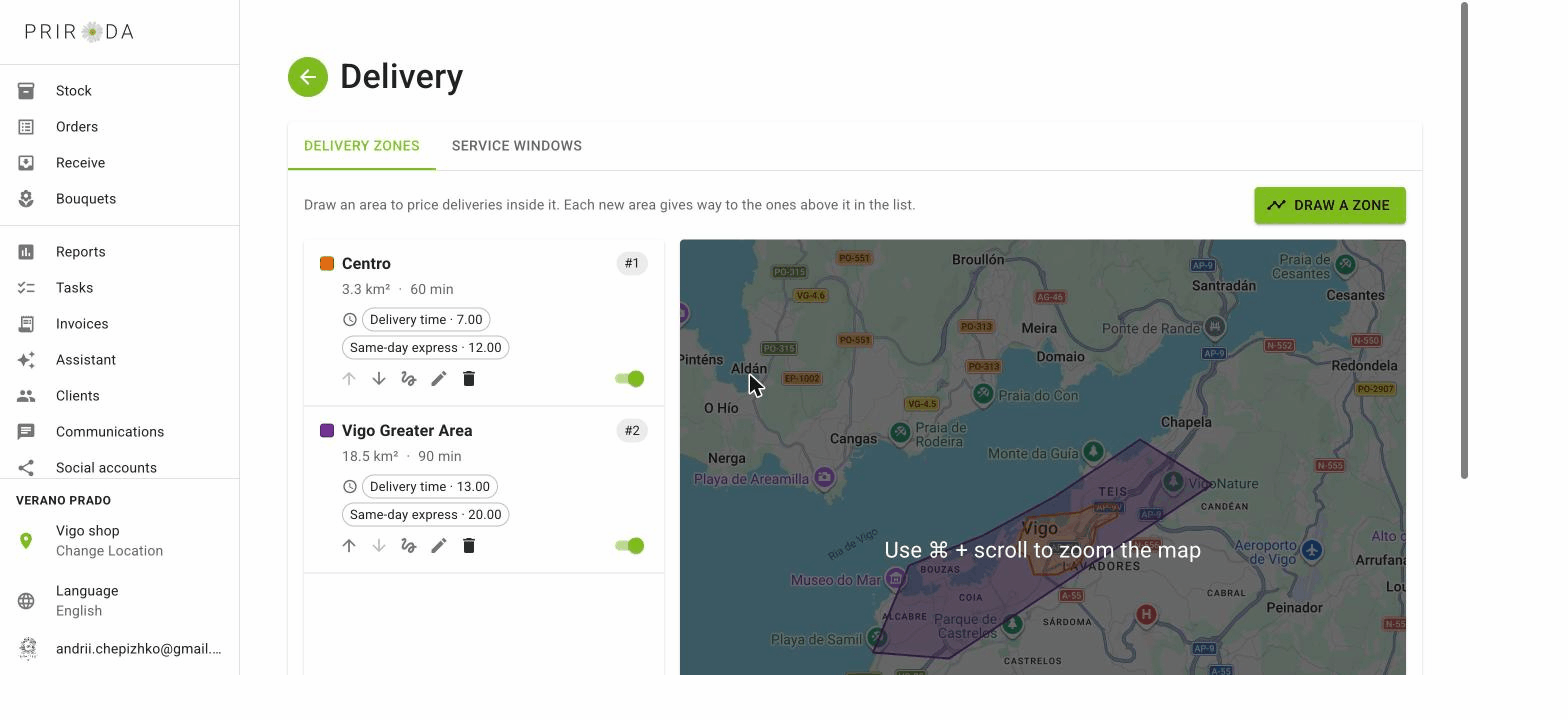Click the Priroda logo
Image resolution: width=1568 pixels, height=720 pixels.
coord(80,32)
